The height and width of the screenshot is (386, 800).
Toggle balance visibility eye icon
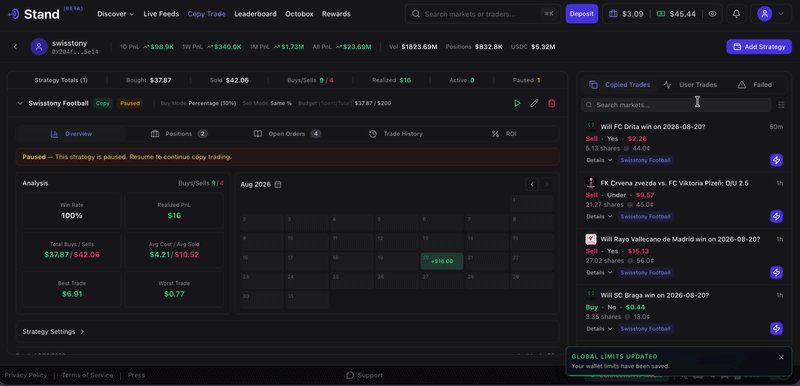pos(712,14)
